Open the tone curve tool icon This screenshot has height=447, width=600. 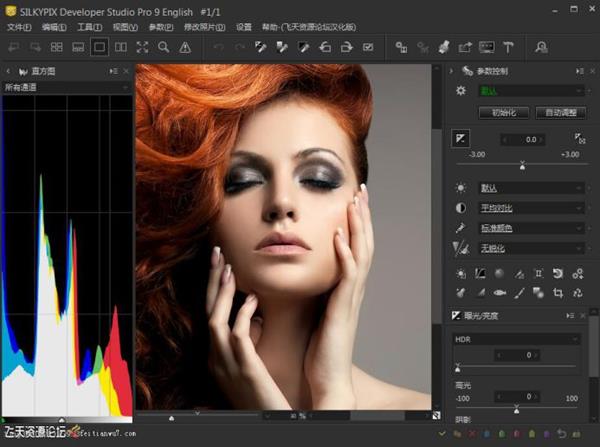(480, 273)
